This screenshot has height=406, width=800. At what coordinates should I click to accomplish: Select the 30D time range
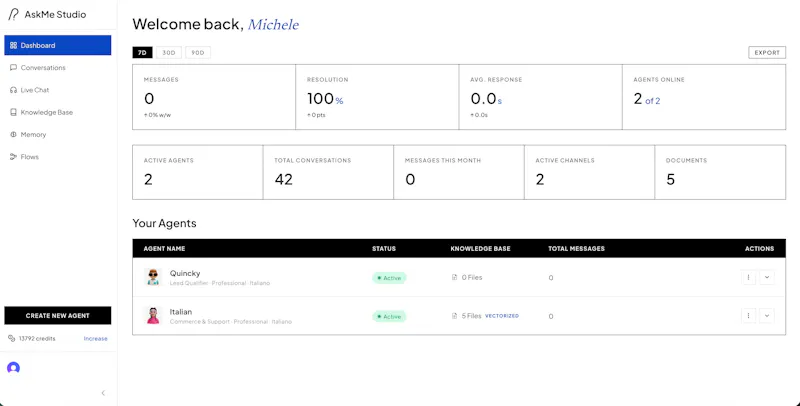click(169, 53)
